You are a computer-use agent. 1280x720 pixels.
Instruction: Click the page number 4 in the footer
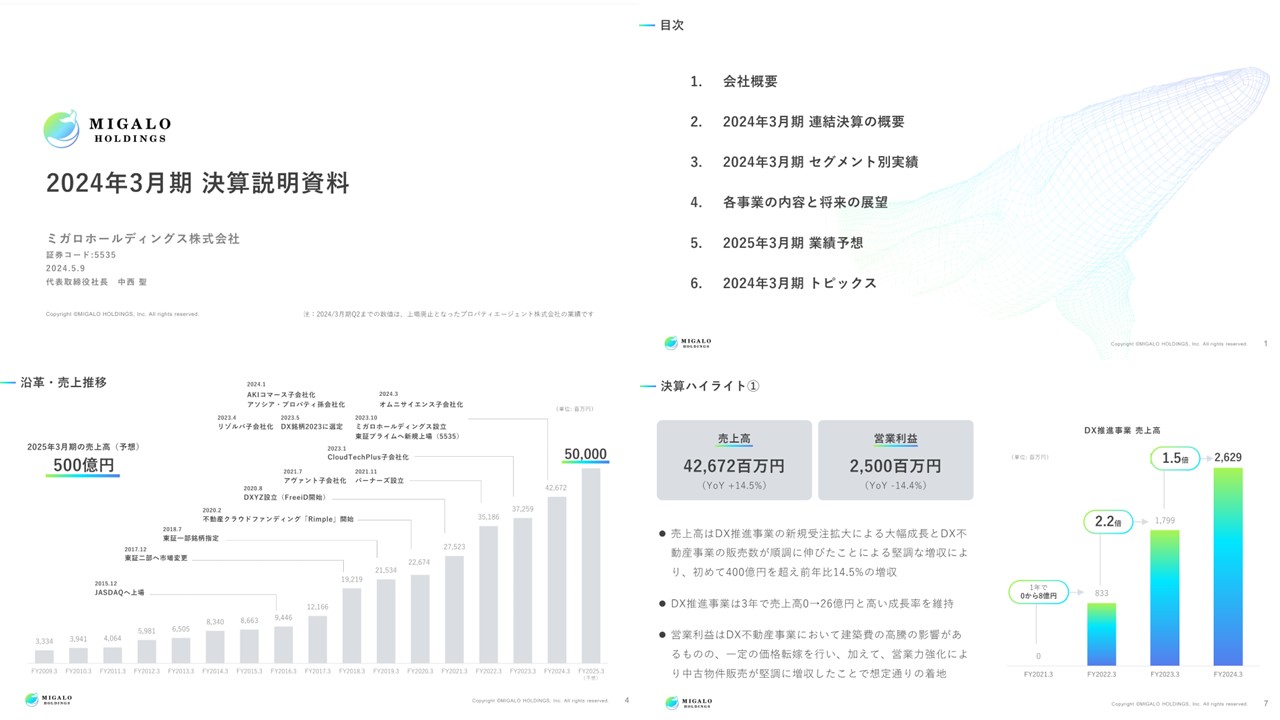(625, 701)
